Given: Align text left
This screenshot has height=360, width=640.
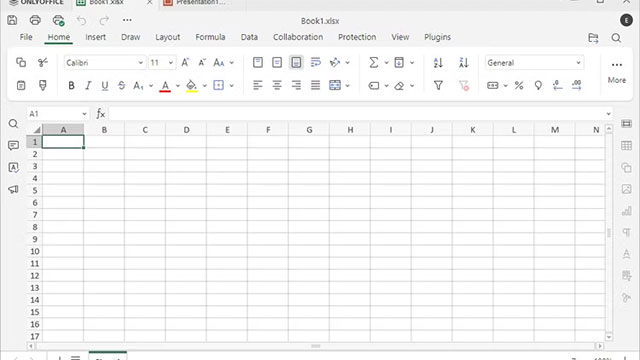Looking at the screenshot, I should [258, 85].
